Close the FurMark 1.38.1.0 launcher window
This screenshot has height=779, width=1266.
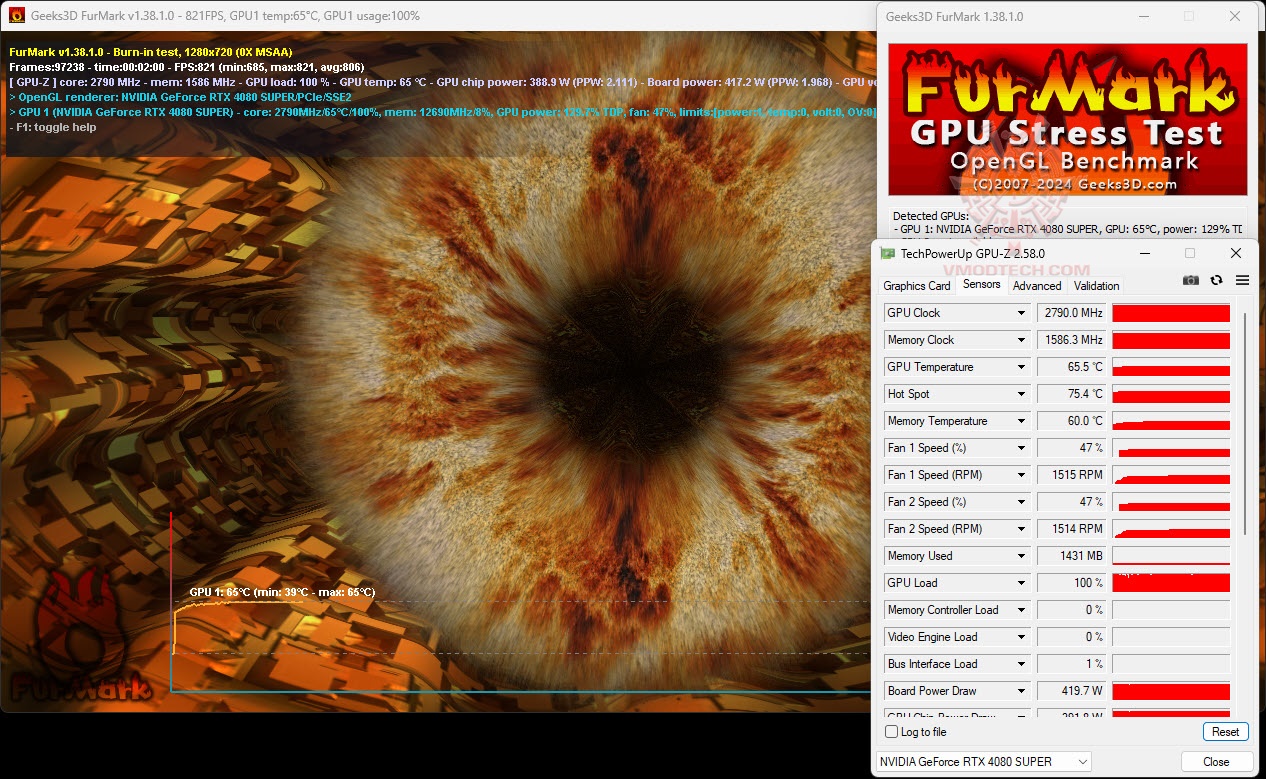point(1236,16)
